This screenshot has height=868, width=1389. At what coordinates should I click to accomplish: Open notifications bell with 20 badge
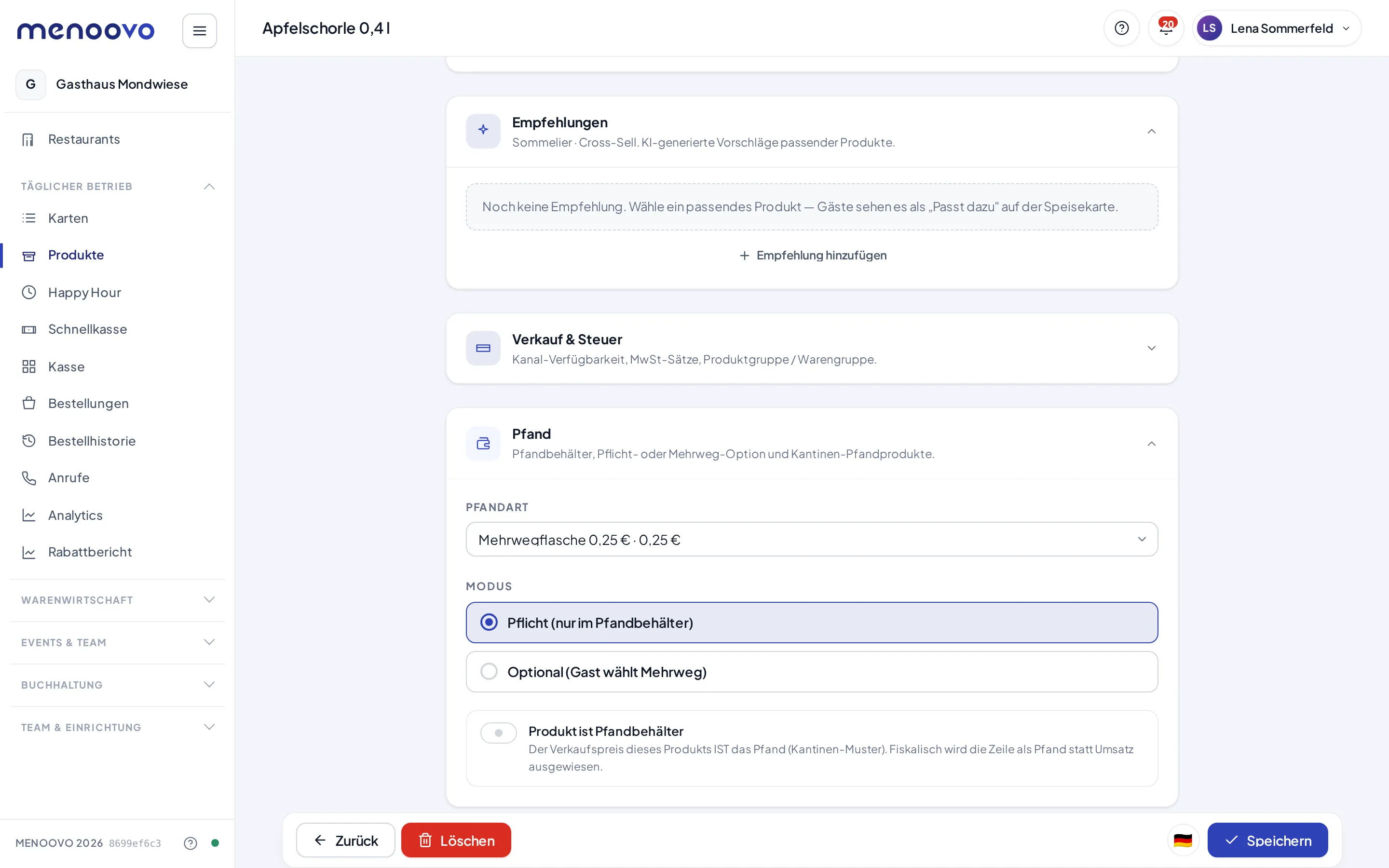coord(1166,28)
